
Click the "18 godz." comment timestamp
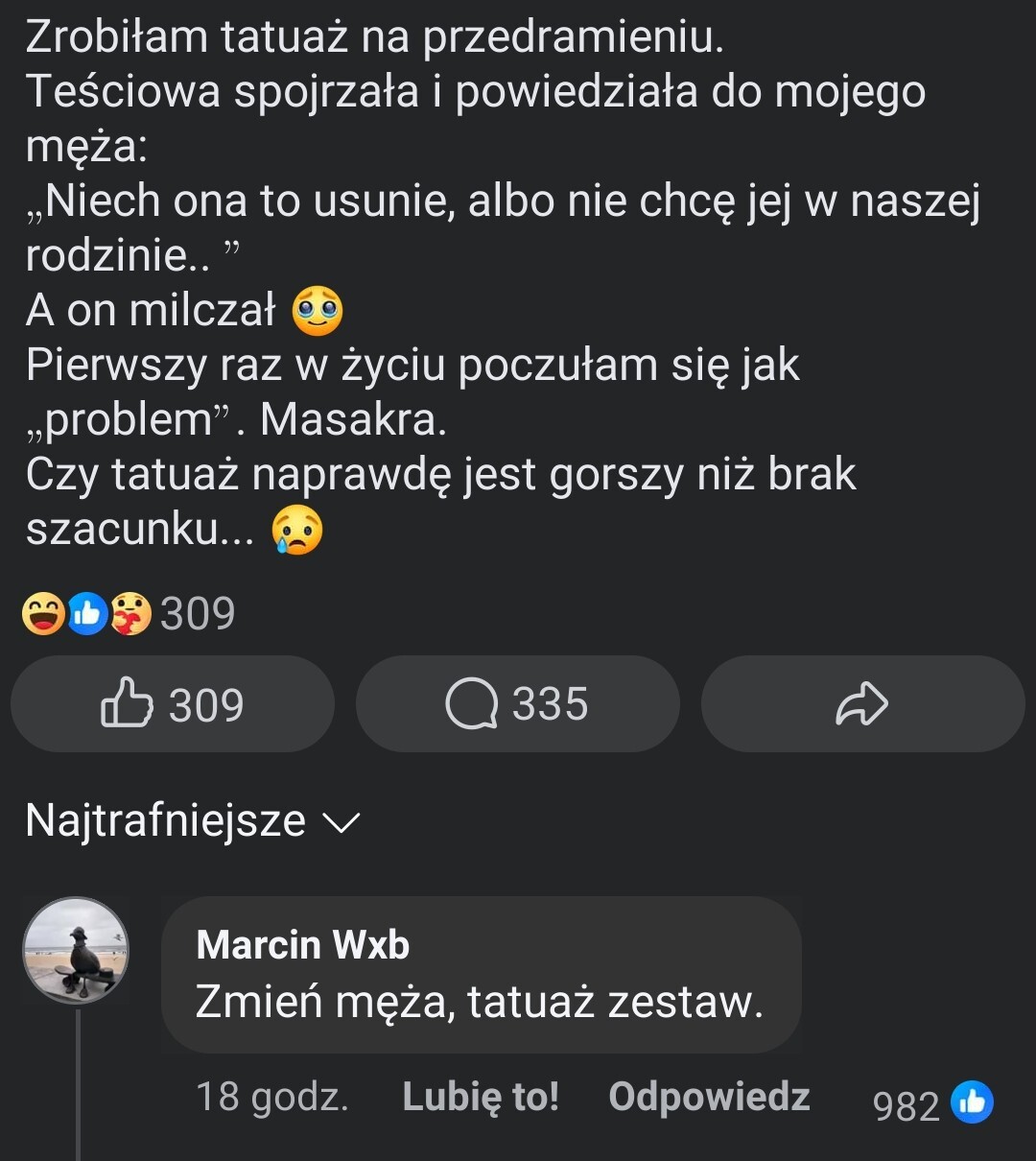pos(271,1097)
